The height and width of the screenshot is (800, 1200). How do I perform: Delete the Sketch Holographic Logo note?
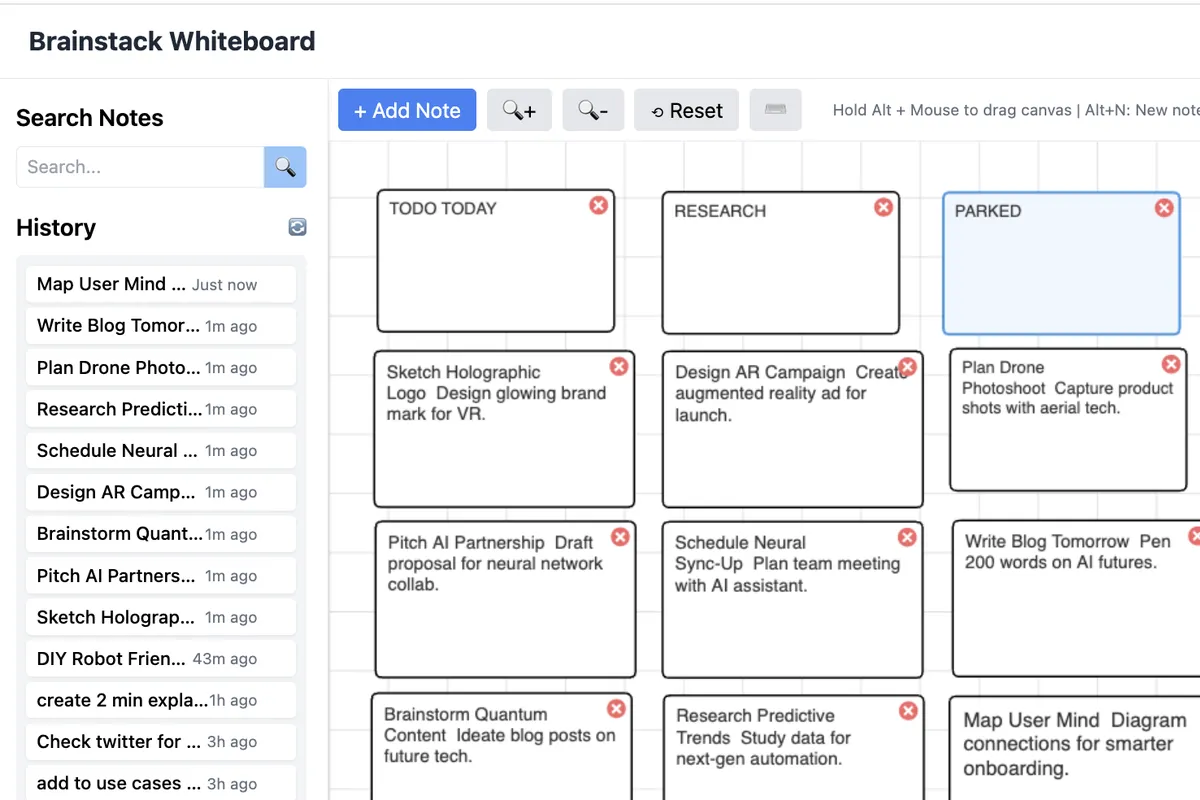(x=619, y=367)
